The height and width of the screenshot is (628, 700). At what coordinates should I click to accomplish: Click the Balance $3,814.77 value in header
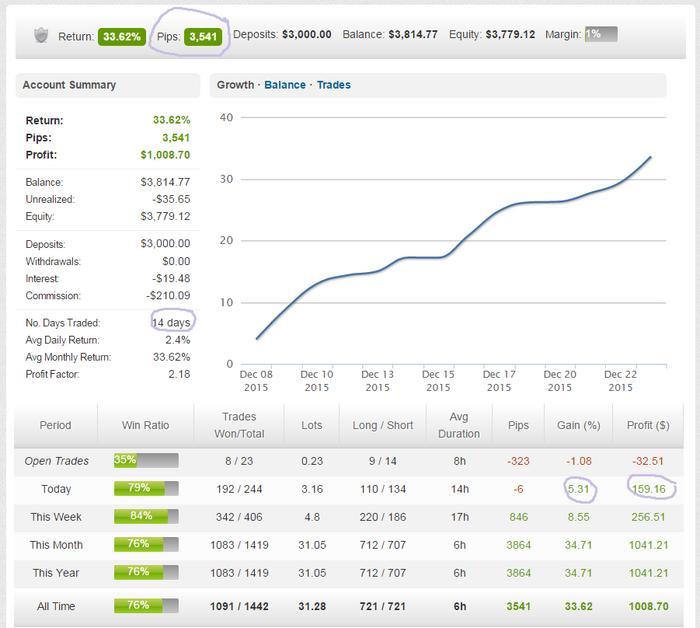tap(413, 35)
